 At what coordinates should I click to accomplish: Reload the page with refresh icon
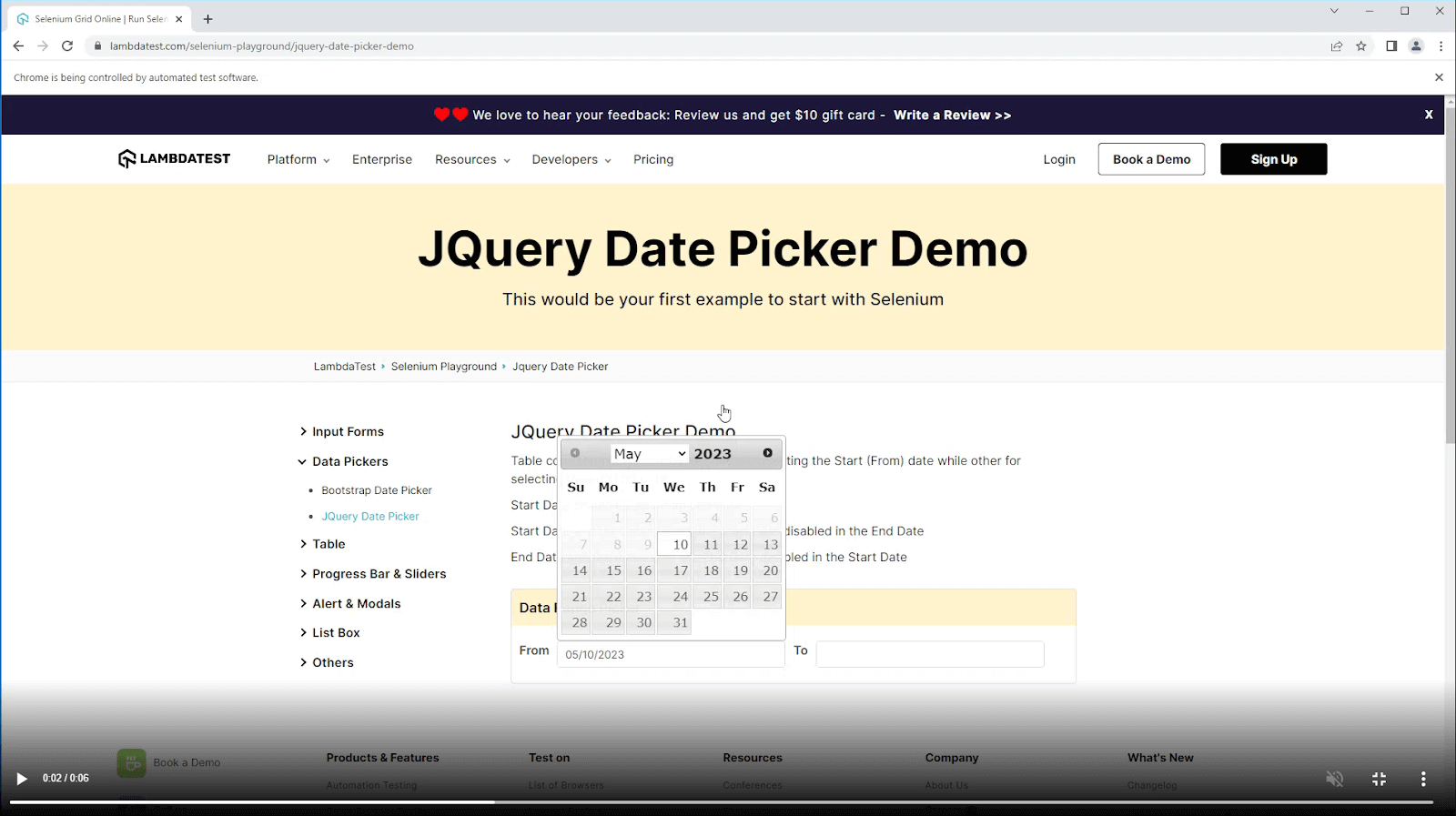point(67,45)
